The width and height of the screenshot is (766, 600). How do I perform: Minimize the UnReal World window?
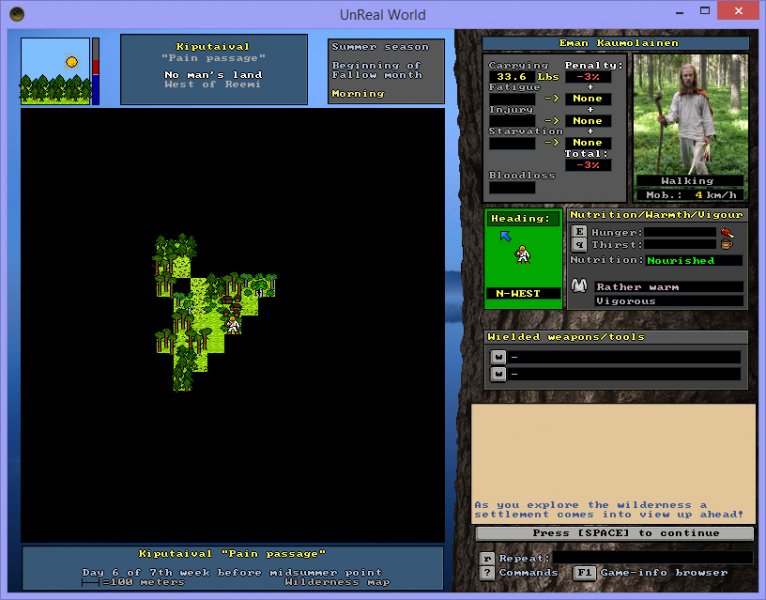pos(679,12)
